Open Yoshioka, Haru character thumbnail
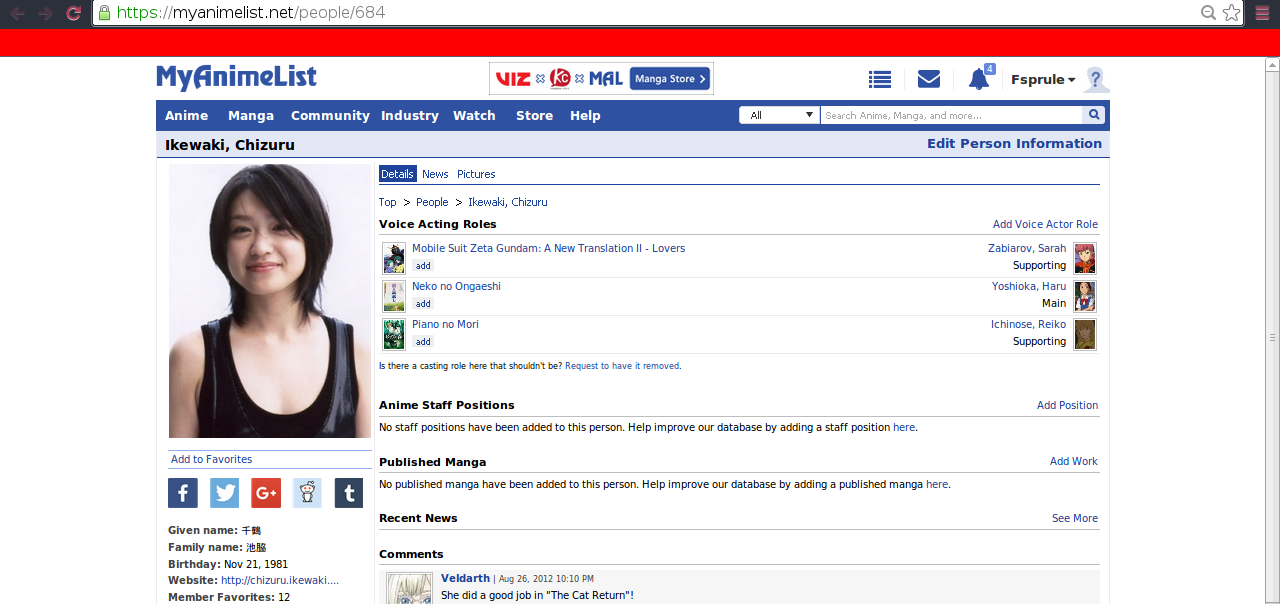Screen dimensions: 1280x604 pos(1085,296)
